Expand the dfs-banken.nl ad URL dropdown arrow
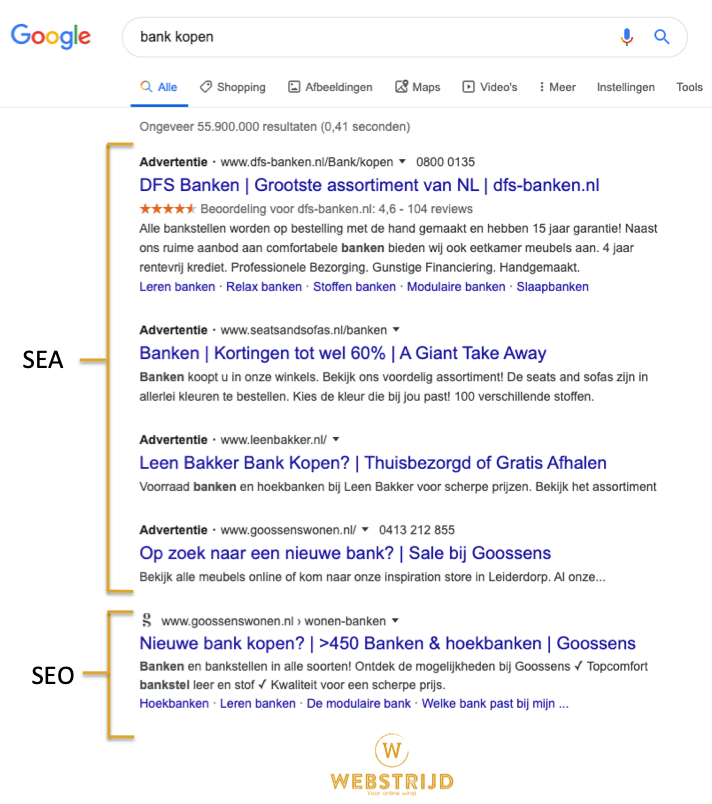The width and height of the screenshot is (712, 804). pos(402,161)
